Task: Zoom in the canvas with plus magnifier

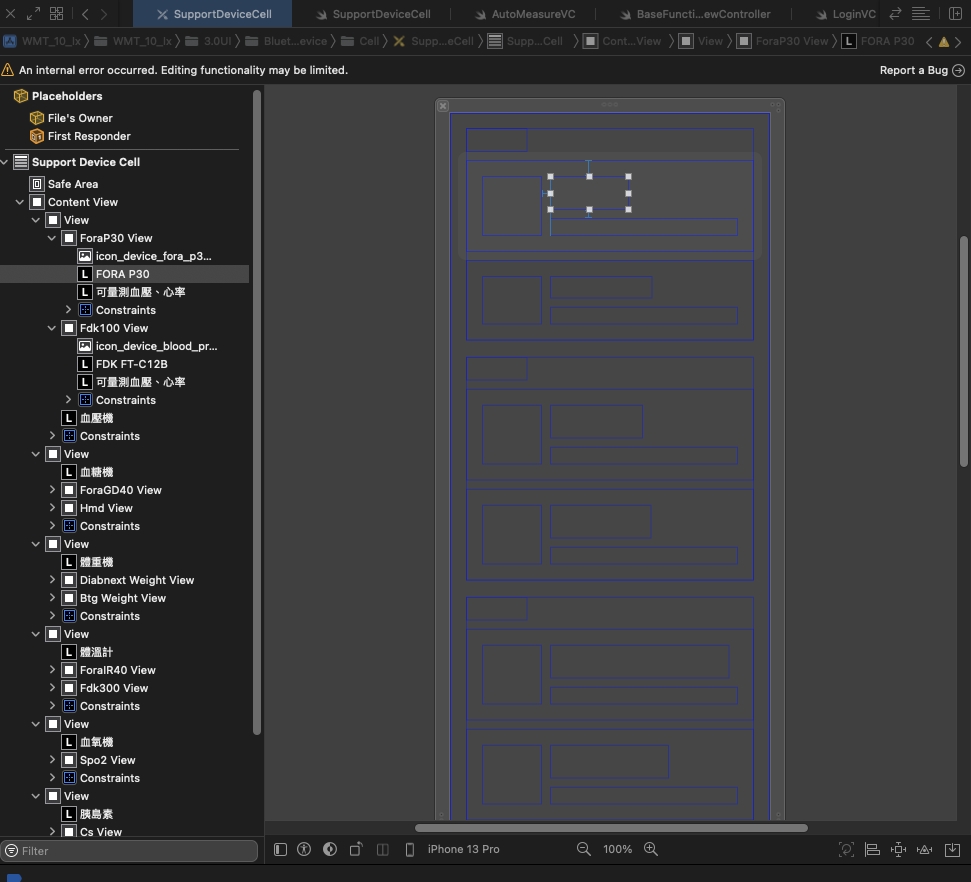Action: click(651, 849)
